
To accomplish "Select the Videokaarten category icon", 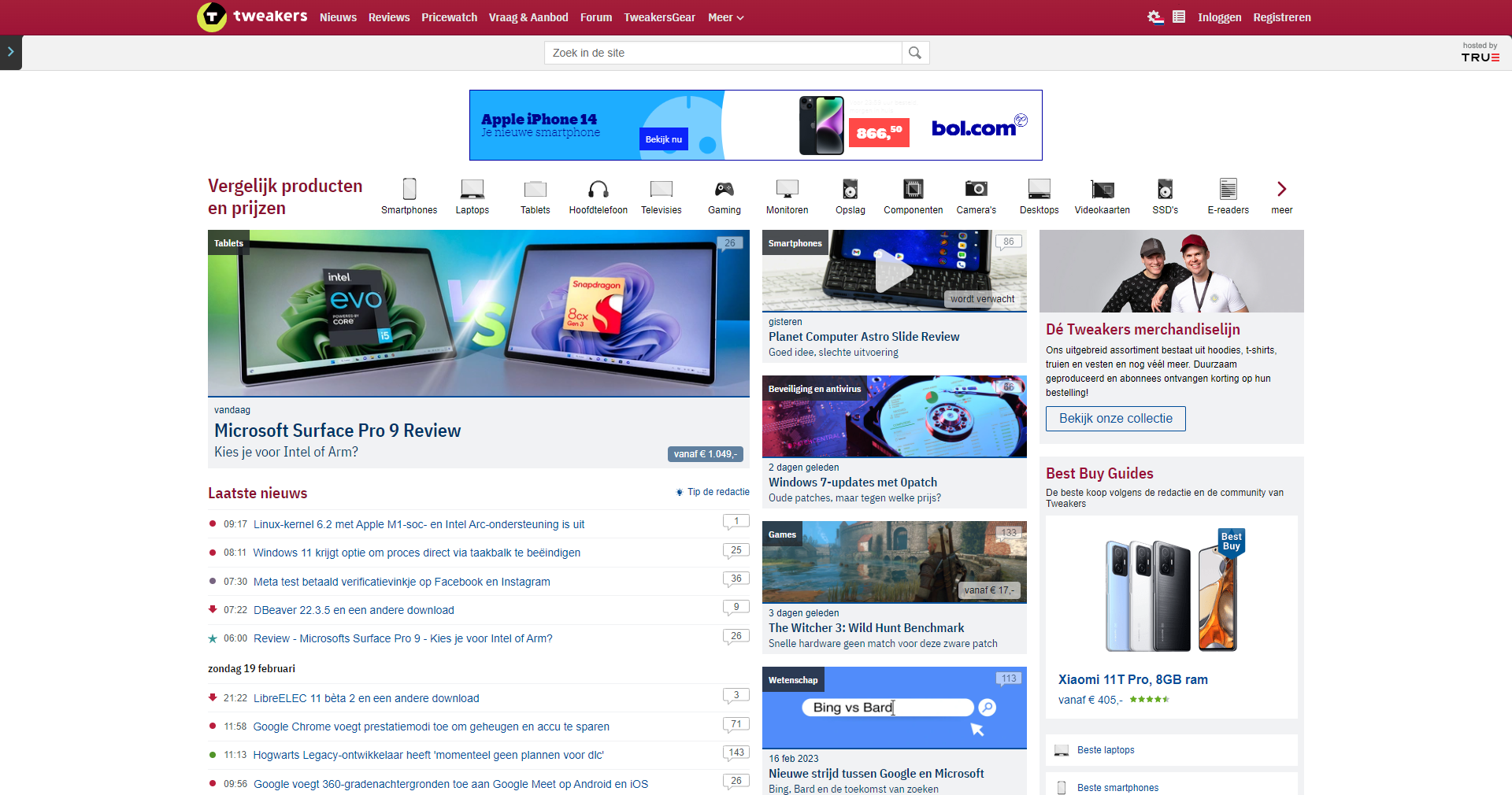I will click(1102, 189).
